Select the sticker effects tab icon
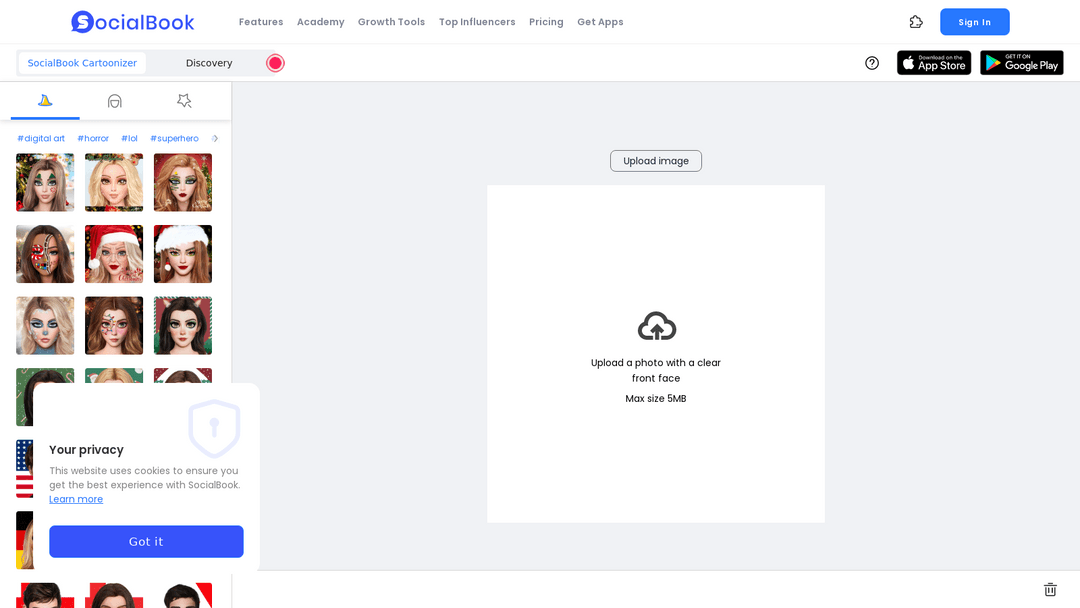Image resolution: width=1080 pixels, height=608 pixels. coord(184,101)
